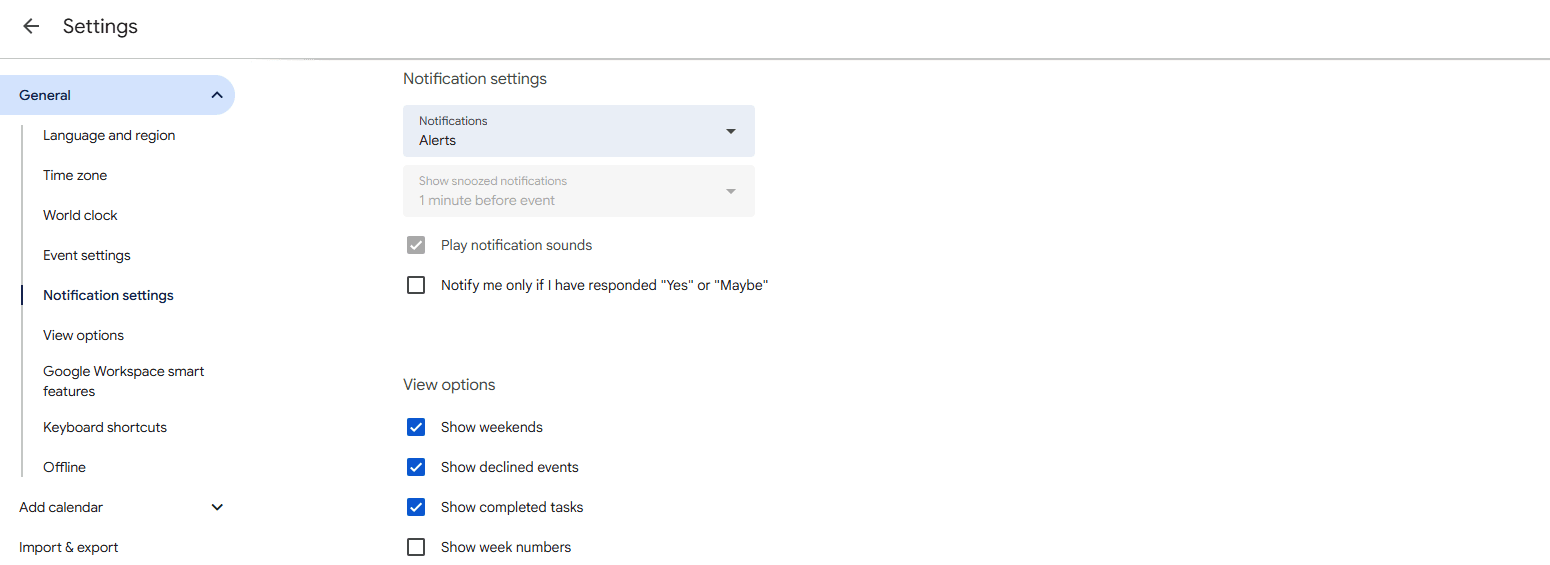
Task: Uncheck the Show weekends checkbox
Action: (x=416, y=427)
